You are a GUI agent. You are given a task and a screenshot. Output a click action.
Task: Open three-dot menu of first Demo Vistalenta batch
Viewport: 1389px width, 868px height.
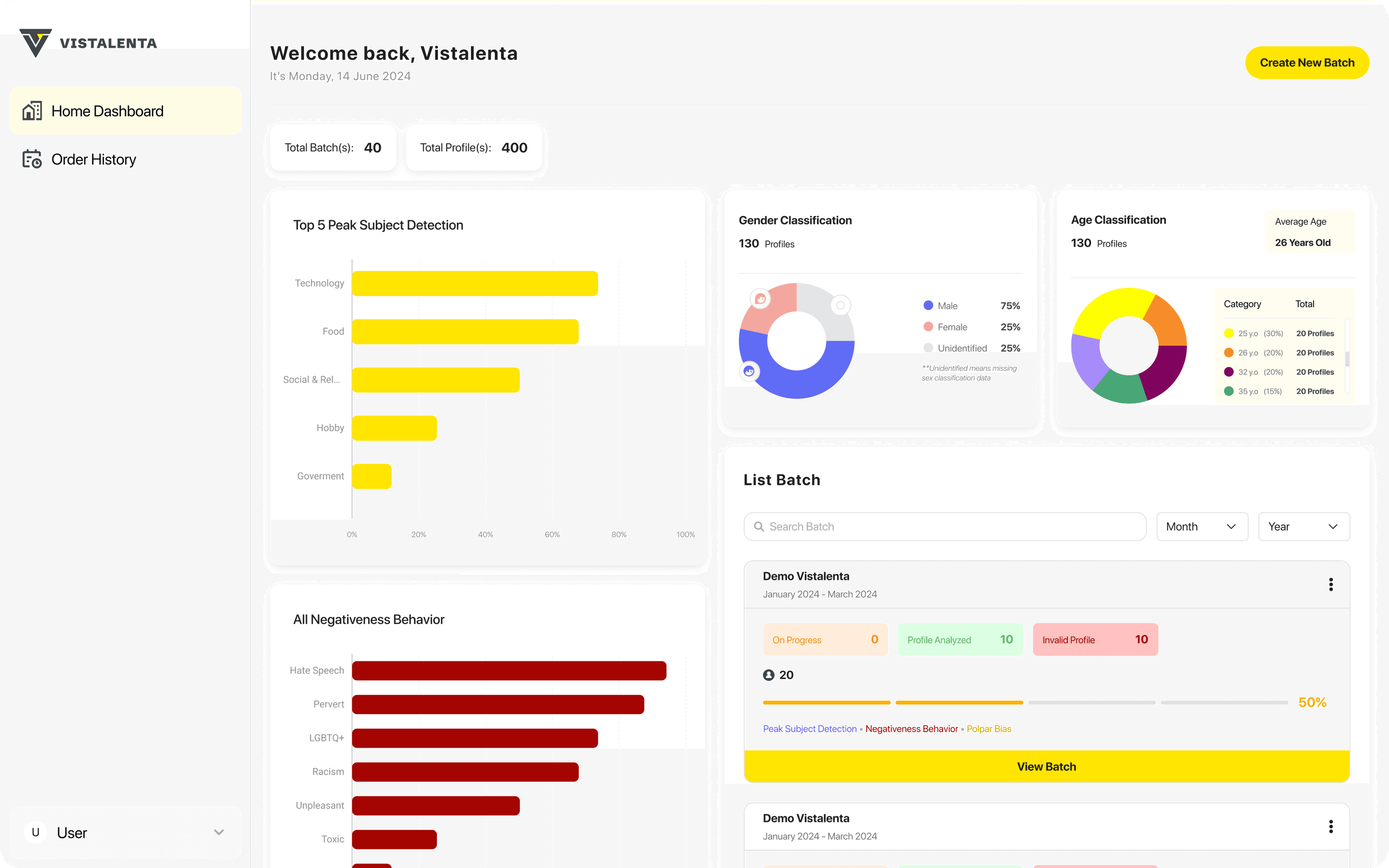pos(1330,584)
